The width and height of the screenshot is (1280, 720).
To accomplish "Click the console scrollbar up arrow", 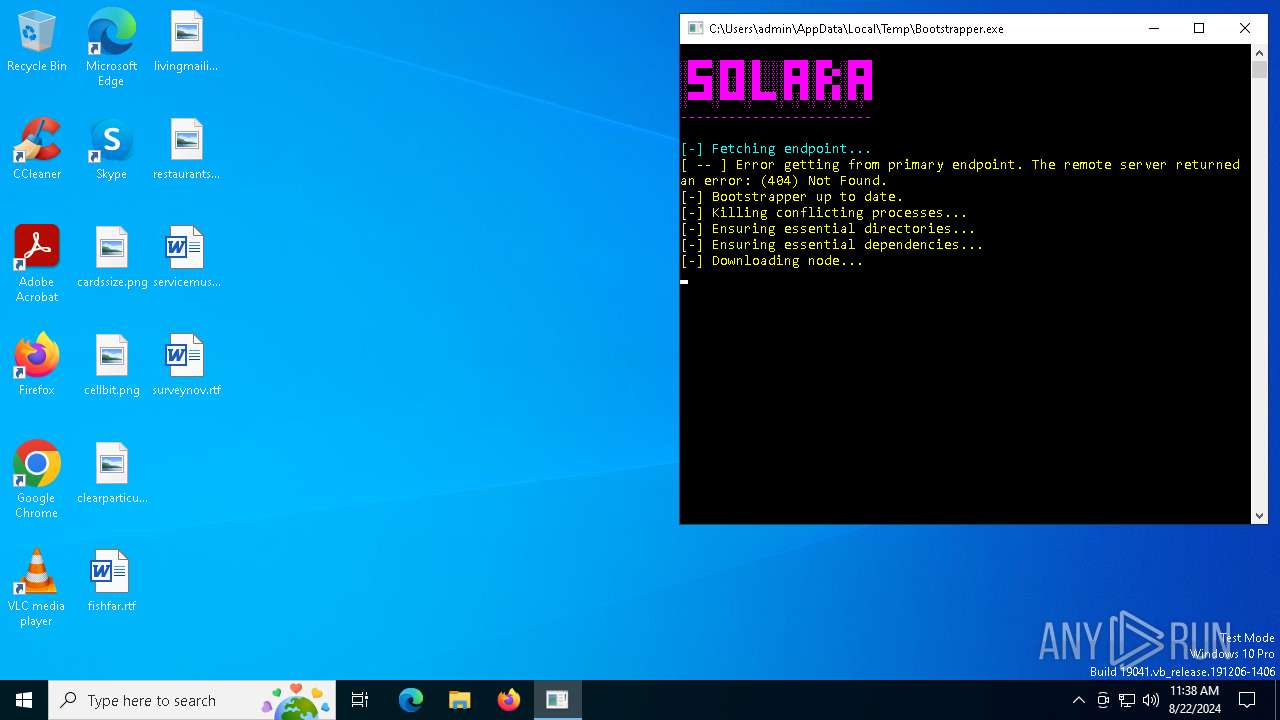I will tap(1259, 52).
